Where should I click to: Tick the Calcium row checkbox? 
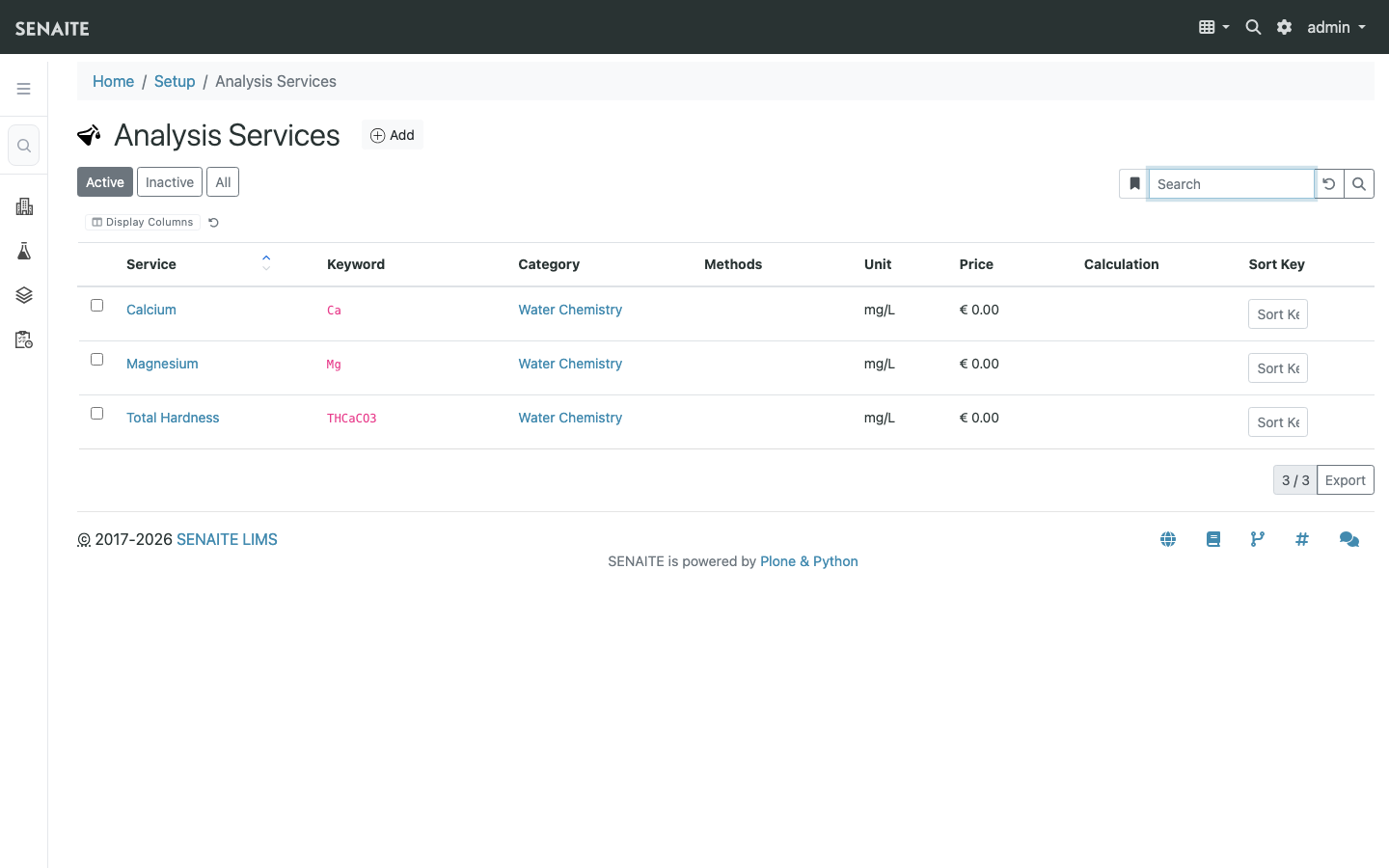point(96,306)
